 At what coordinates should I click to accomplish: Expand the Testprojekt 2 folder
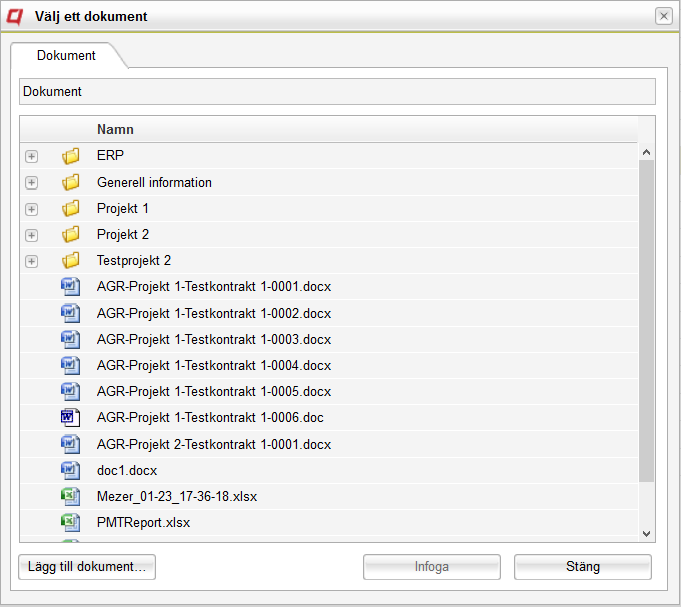coord(31,261)
